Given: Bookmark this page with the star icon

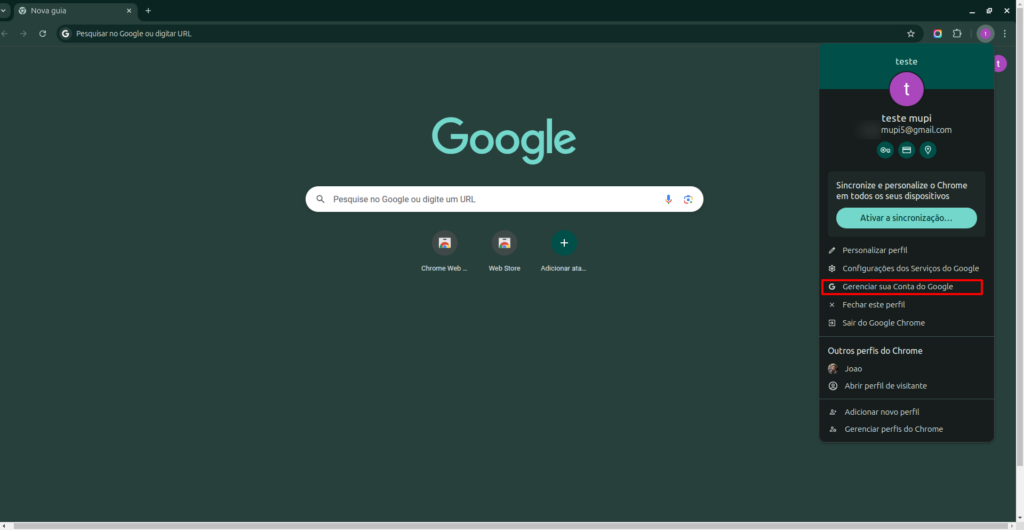Looking at the screenshot, I should coord(910,33).
